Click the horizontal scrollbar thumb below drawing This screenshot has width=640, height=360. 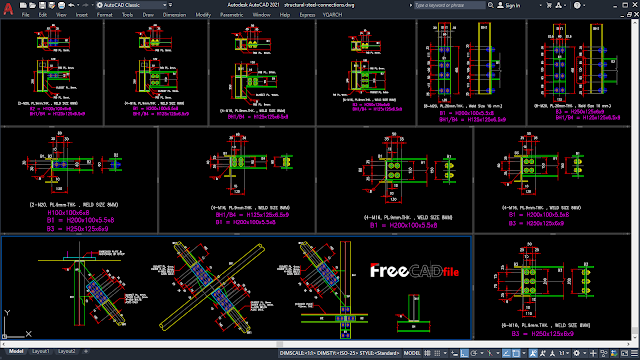pyautogui.click(x=280, y=344)
